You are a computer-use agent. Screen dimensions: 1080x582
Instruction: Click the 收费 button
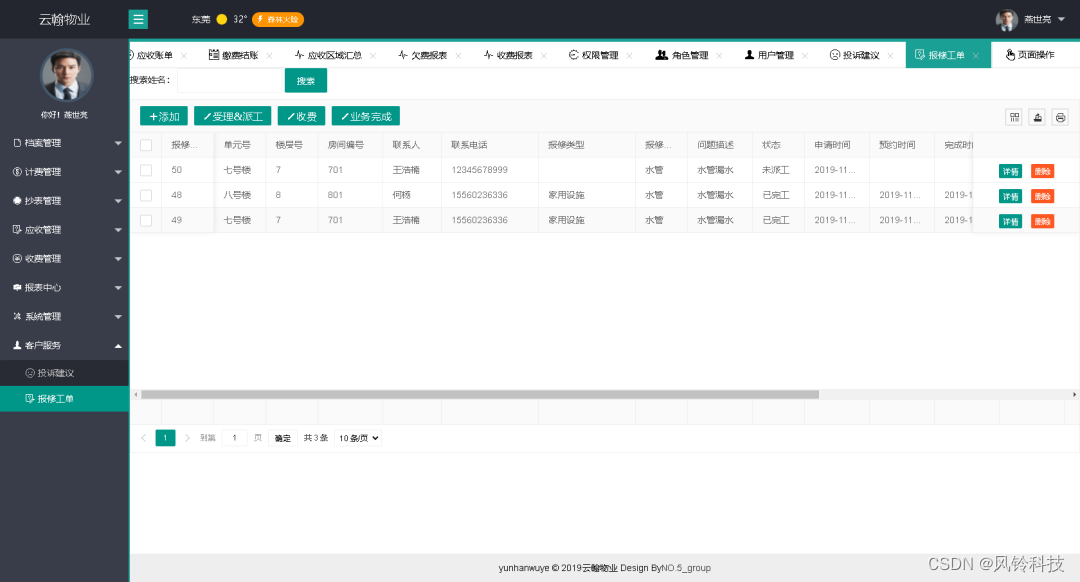point(302,116)
